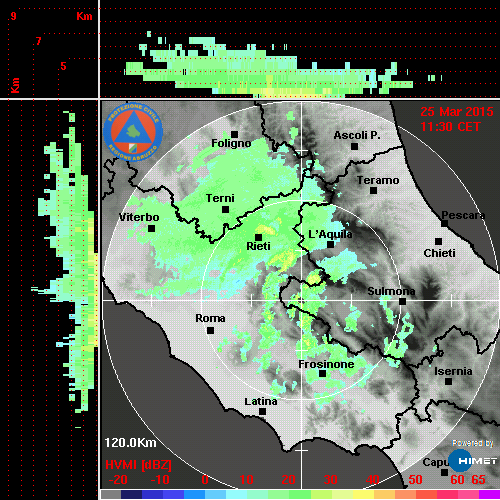Click the 25 Mar 2015 date text
The image size is (500, 500).
pyautogui.click(x=457, y=112)
